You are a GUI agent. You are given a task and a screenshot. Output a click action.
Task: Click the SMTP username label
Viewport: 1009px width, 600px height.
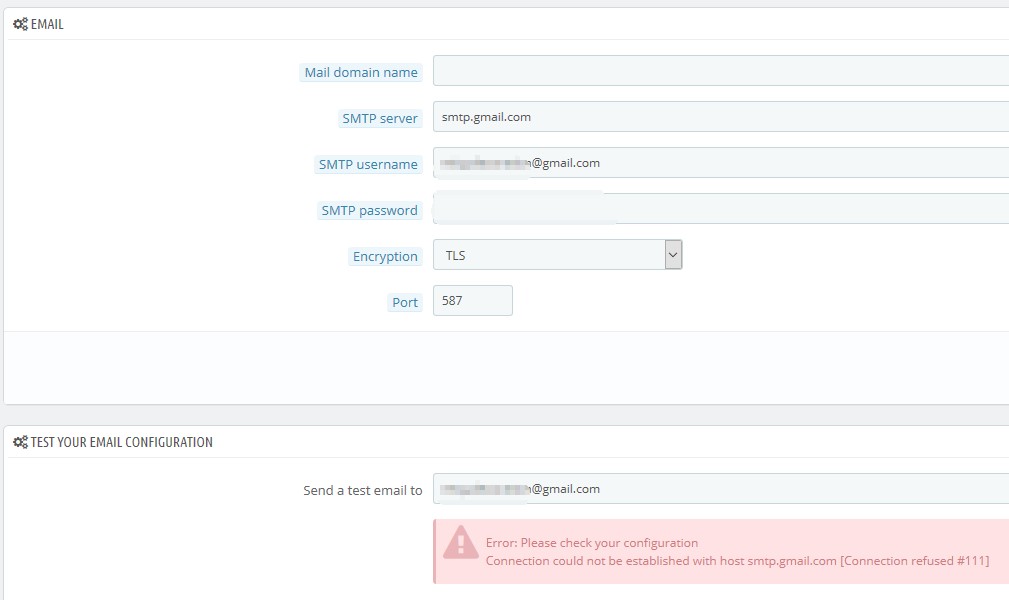click(x=368, y=165)
